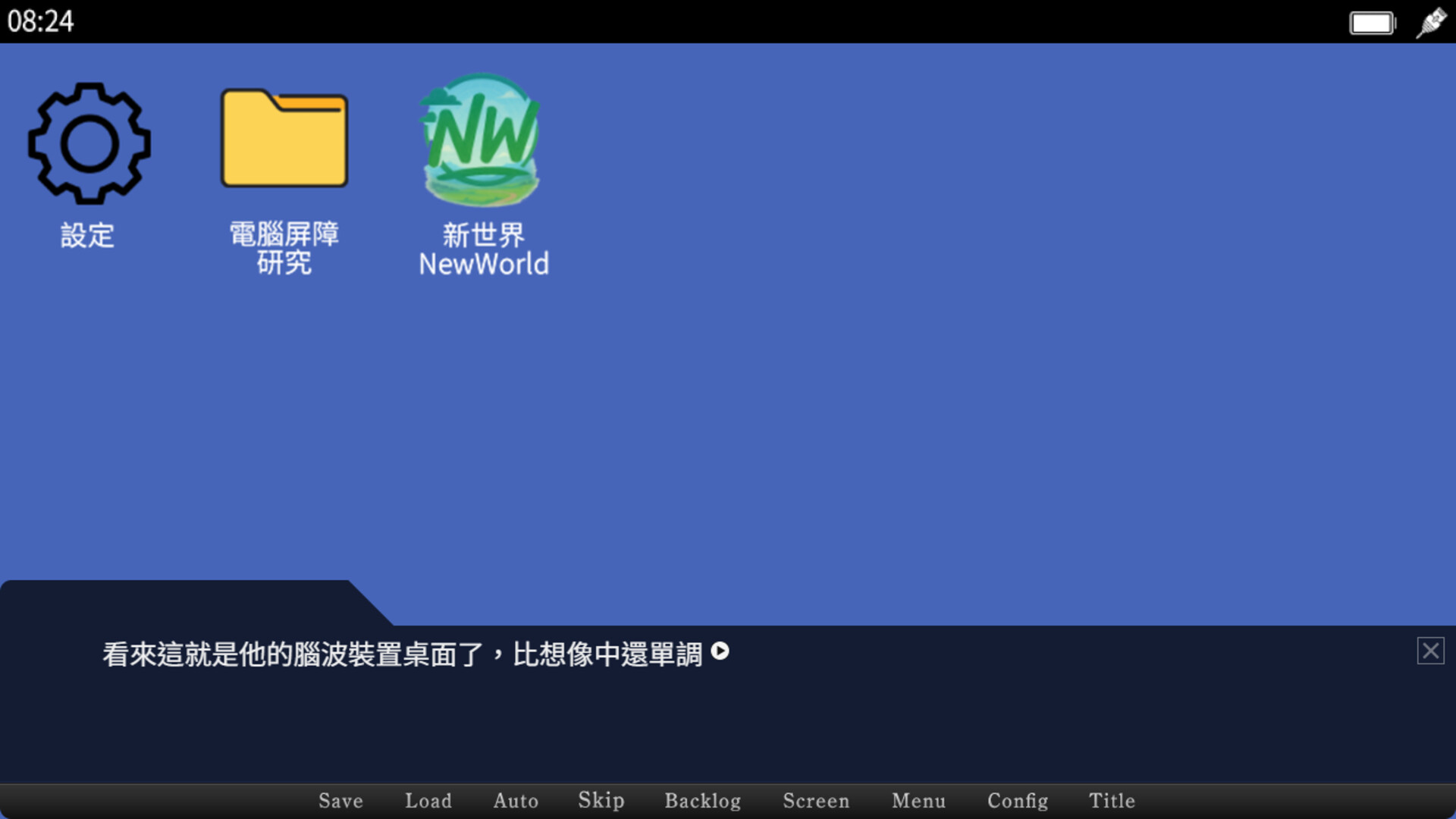The height and width of the screenshot is (819, 1456).
Task: Click Save in the bottom menu
Action: pyautogui.click(x=340, y=801)
